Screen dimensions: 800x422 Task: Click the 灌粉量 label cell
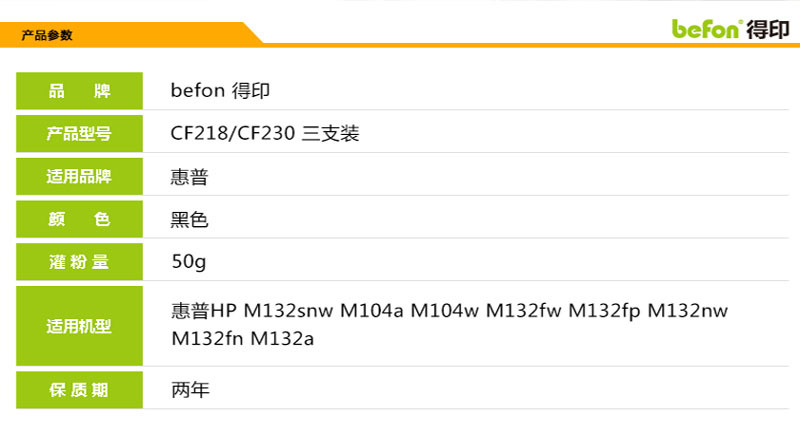tap(80, 262)
